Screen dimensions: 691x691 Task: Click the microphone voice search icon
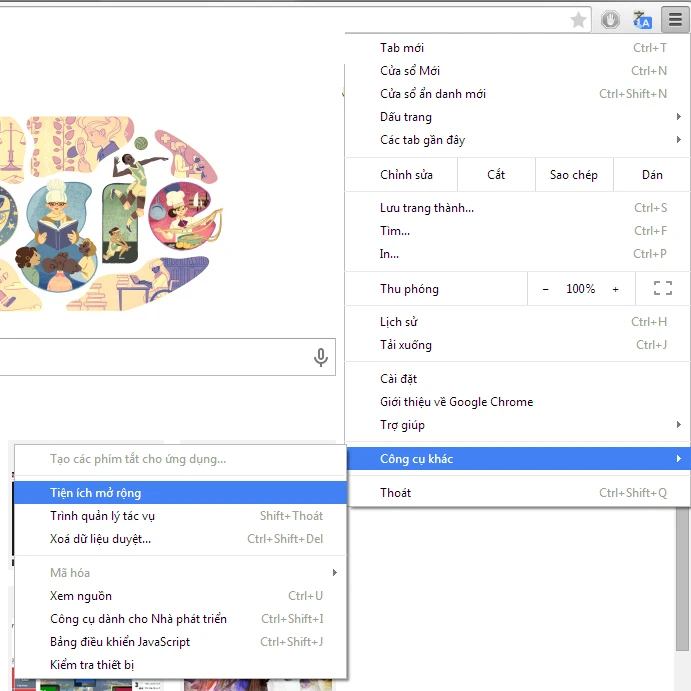click(x=321, y=357)
